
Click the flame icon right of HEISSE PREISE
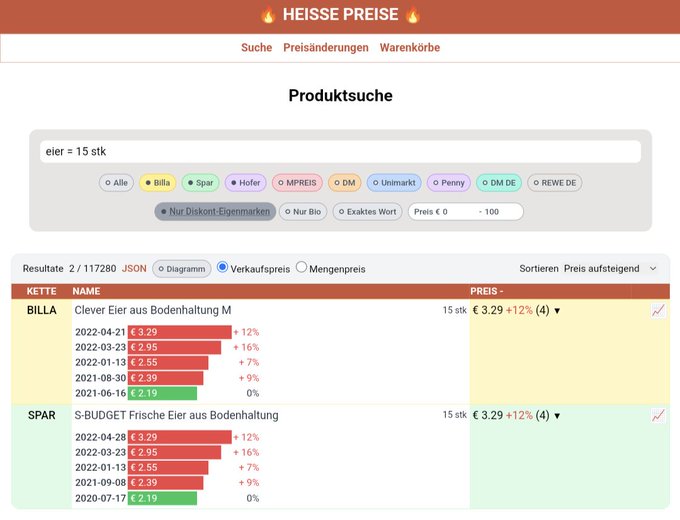(x=412, y=15)
